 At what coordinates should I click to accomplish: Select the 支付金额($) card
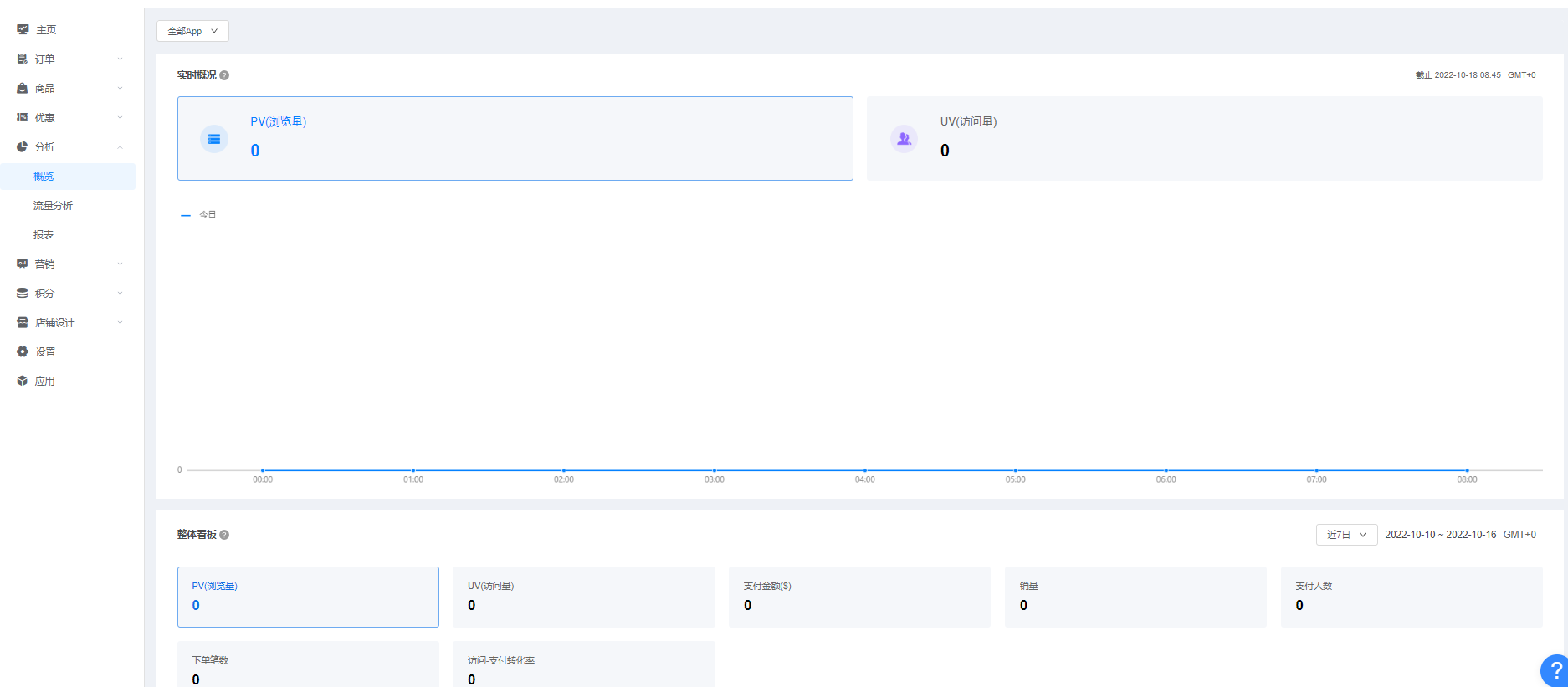(x=860, y=597)
